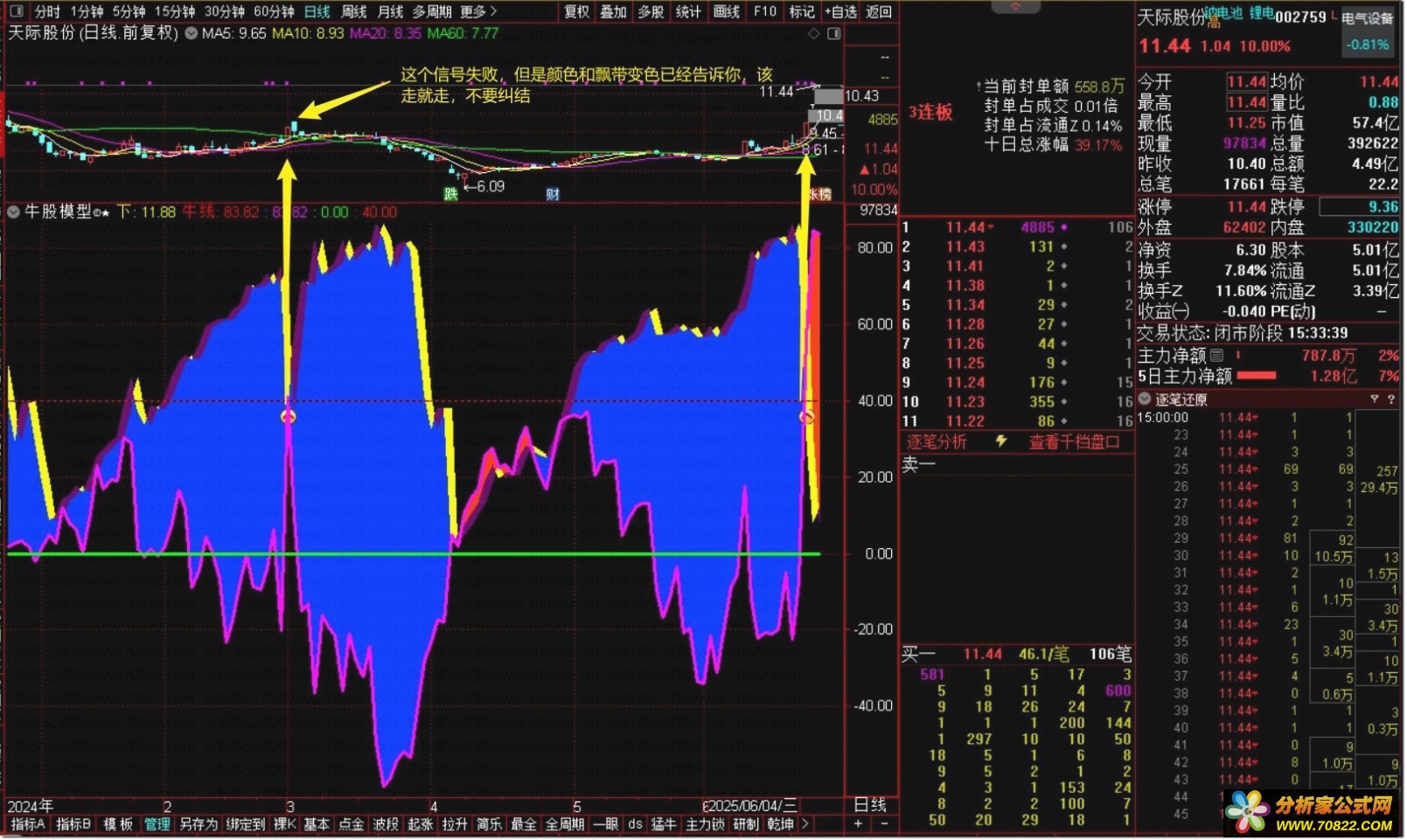
Task: Open the 多股 multi-stock view
Action: [x=651, y=11]
